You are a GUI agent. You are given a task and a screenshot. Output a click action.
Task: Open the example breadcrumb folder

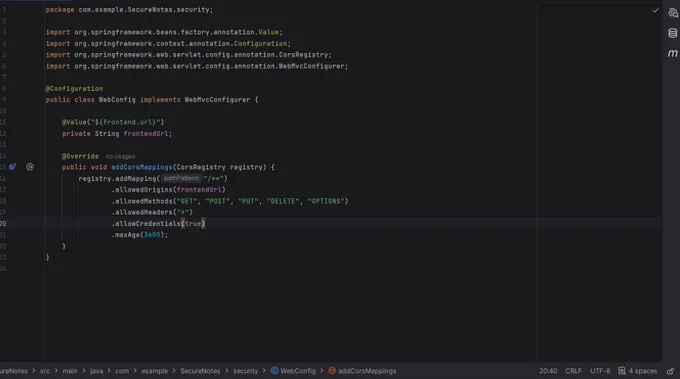click(154, 371)
